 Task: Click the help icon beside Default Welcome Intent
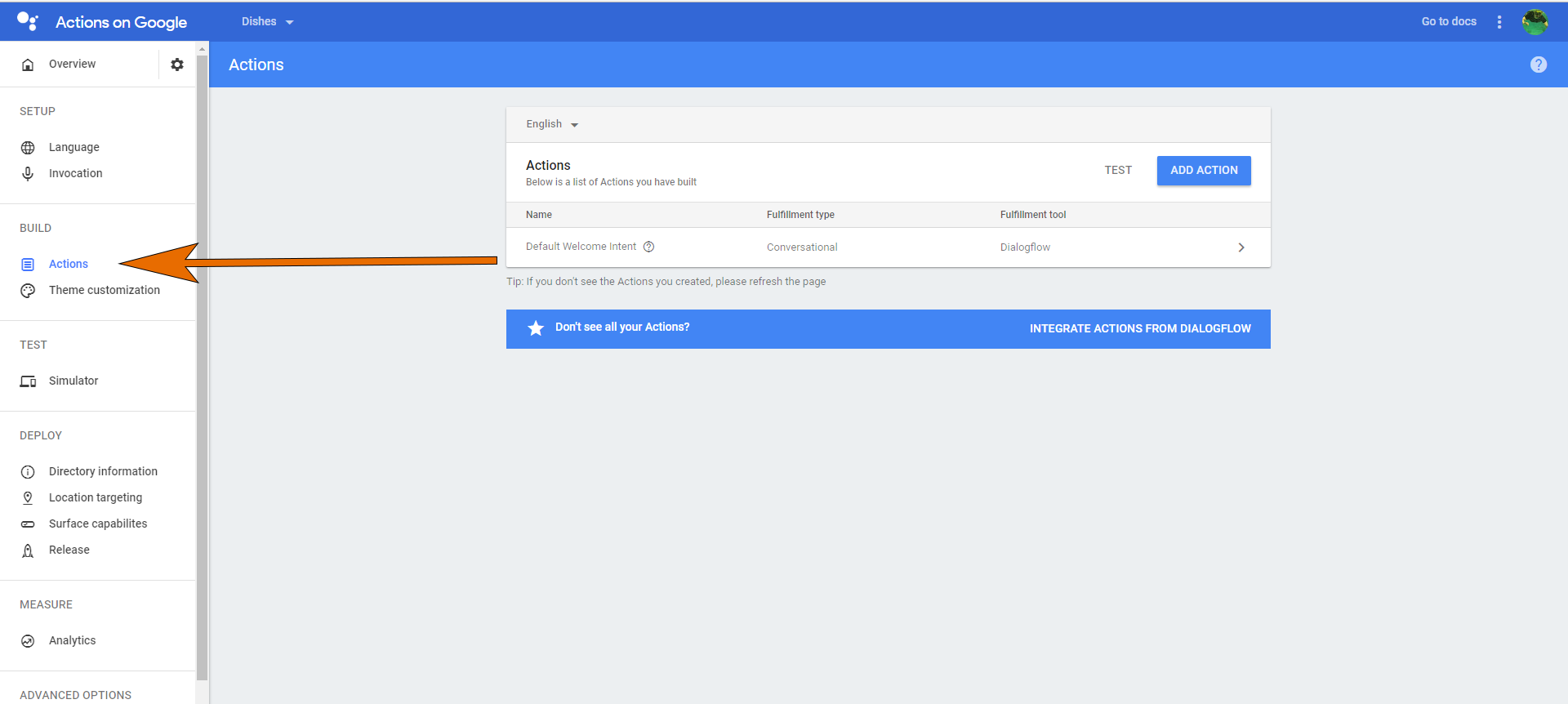[x=649, y=247]
